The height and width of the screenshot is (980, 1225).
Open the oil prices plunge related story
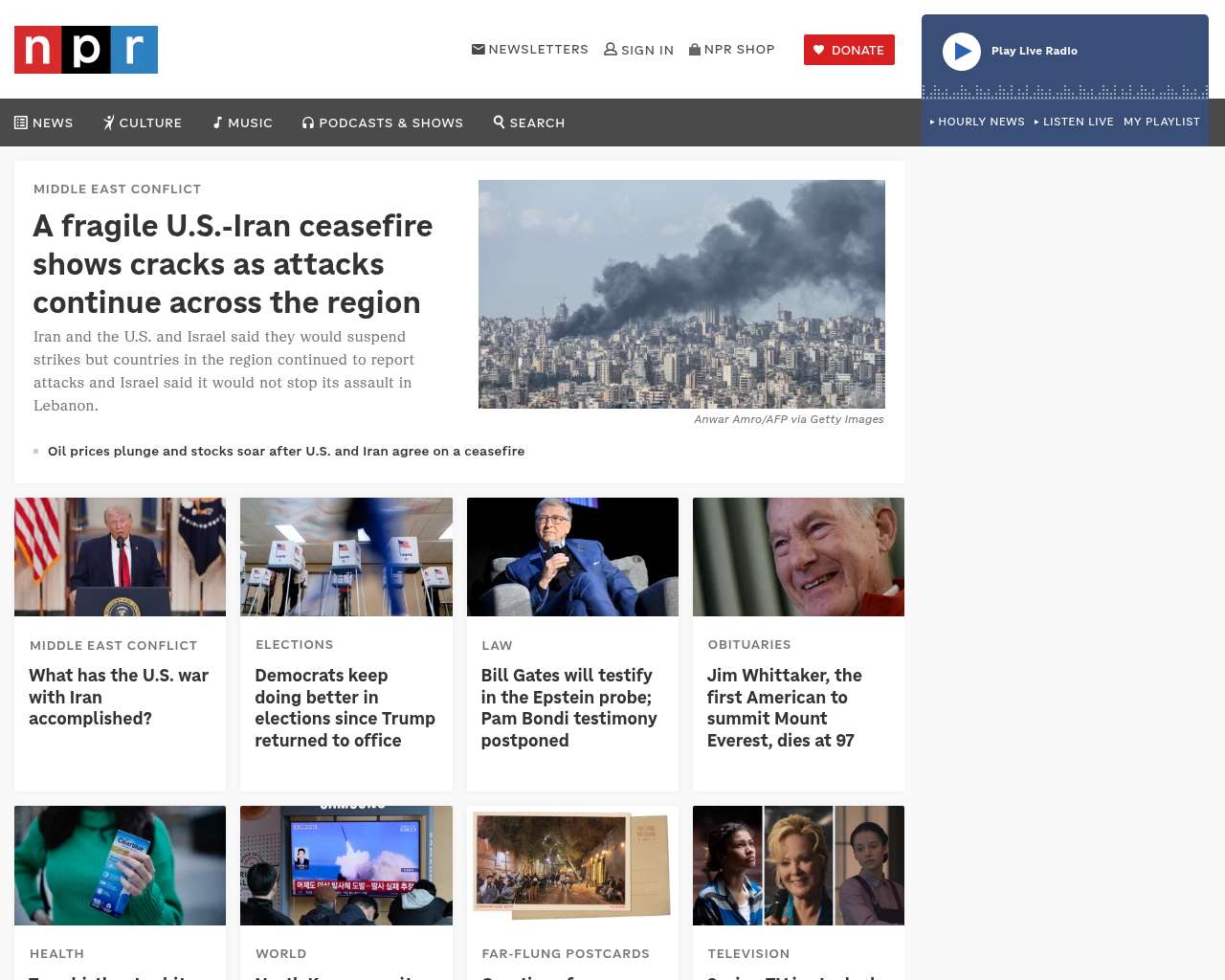tap(286, 451)
